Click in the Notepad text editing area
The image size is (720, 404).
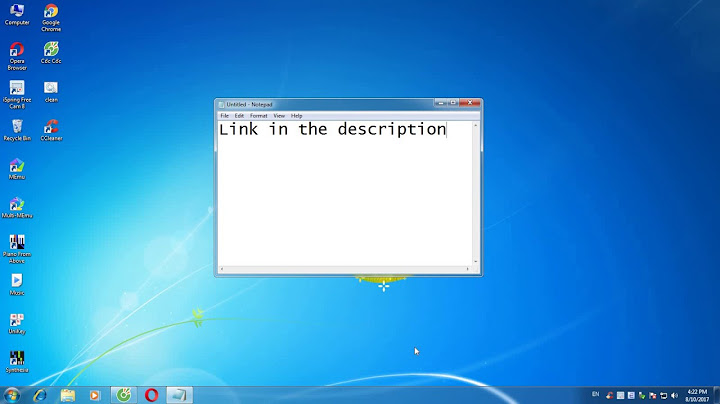coord(345,193)
